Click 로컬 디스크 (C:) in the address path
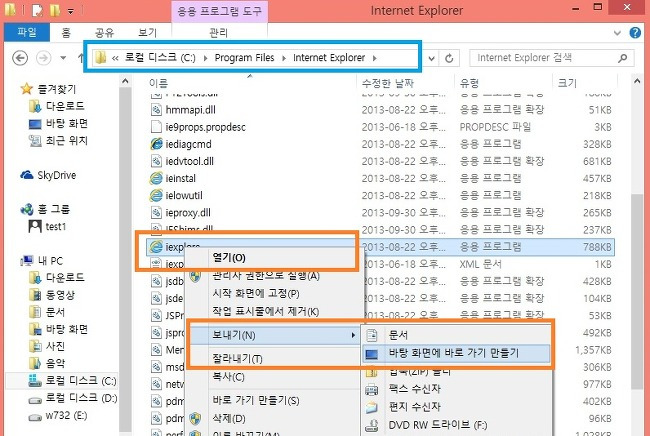This screenshot has width=650, height=436. tap(160, 58)
